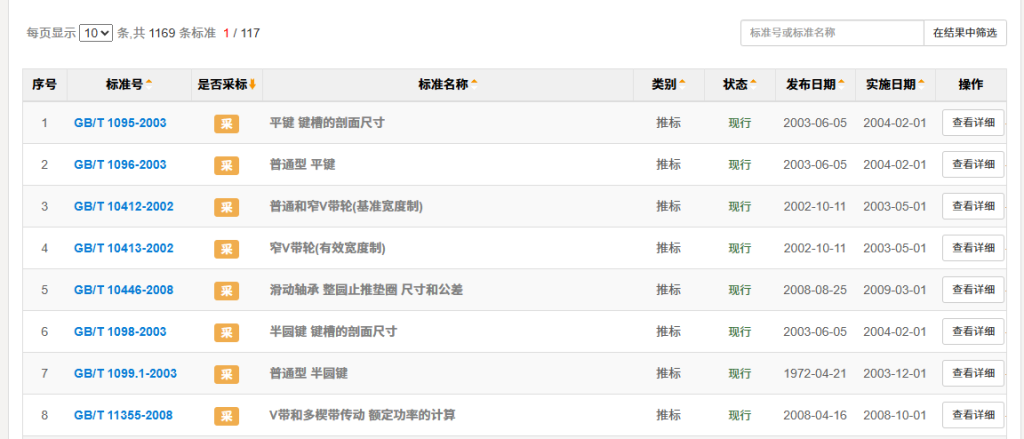The image size is (1024, 439).
Task: Sort by 是否采标 column arrow
Action: (x=252, y=85)
